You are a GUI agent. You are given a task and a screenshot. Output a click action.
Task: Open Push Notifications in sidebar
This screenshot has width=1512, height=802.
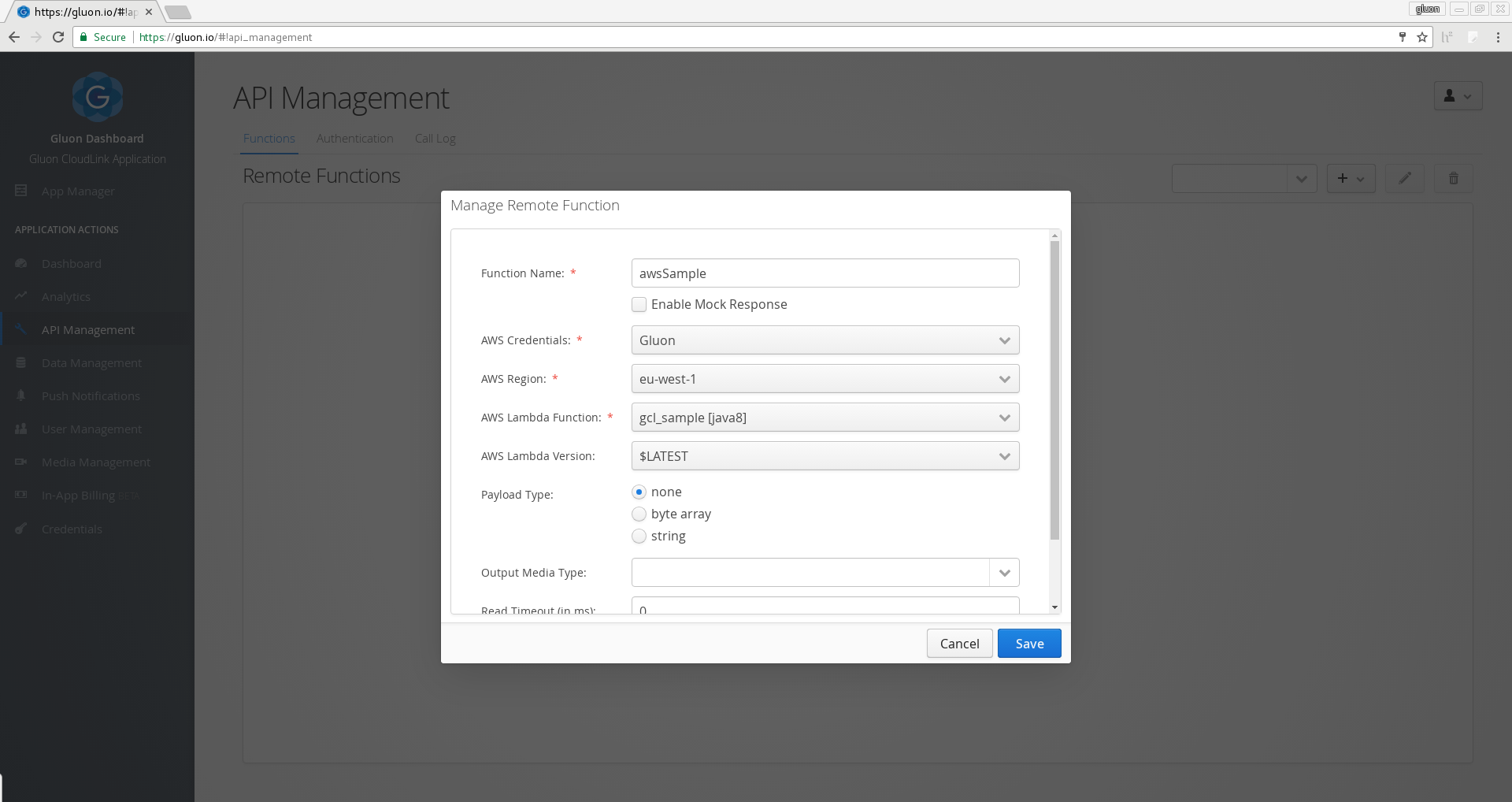[x=91, y=396]
